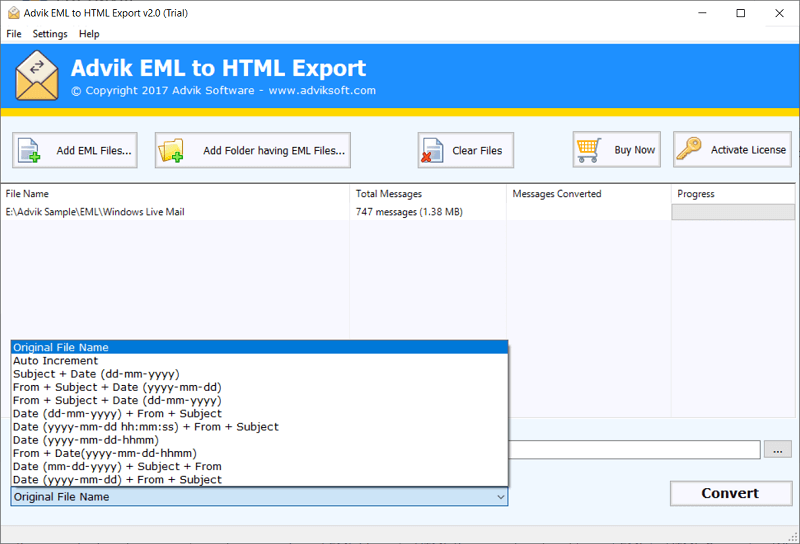Screen dimensions: 800x544
Task: Select From + Subject + Date (yyyy-mm-dd)
Action: pos(259,387)
